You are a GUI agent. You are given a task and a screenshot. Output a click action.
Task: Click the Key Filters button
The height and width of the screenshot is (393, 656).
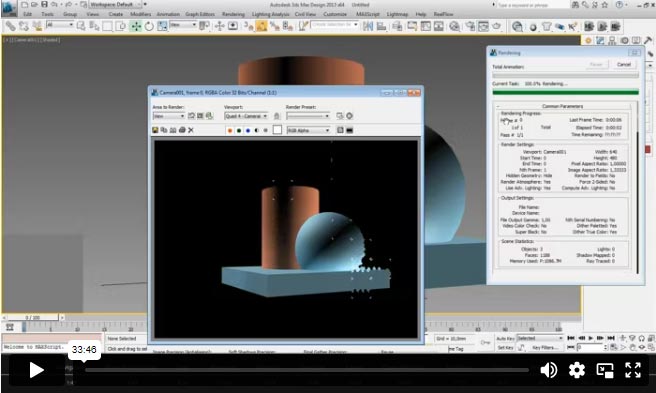pos(545,348)
